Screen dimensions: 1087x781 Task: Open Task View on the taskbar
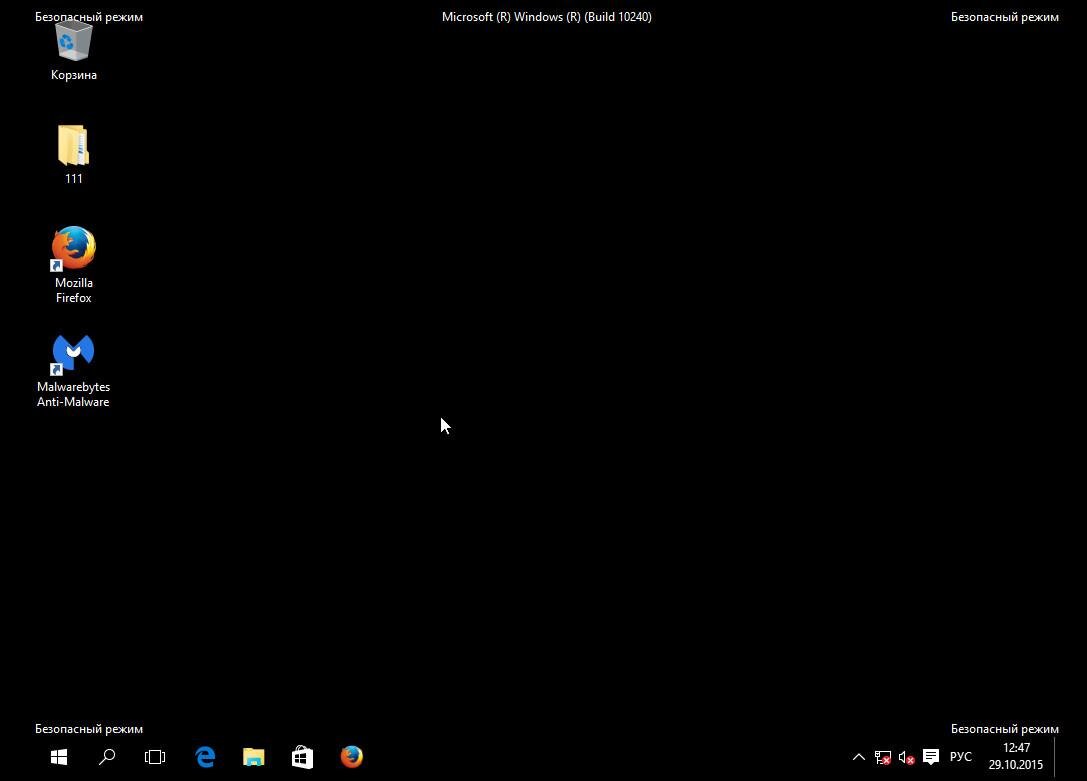155,757
